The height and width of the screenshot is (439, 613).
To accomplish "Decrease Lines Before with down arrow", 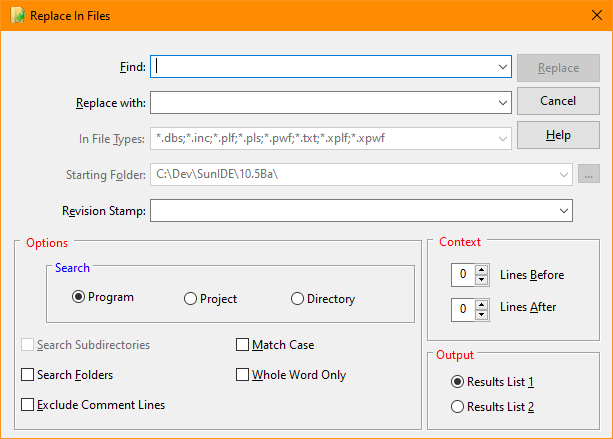I will [482, 280].
